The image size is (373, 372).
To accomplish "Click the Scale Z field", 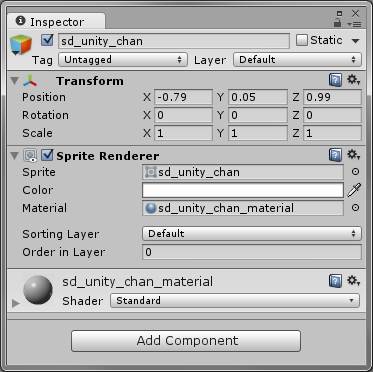I will click(332, 133).
